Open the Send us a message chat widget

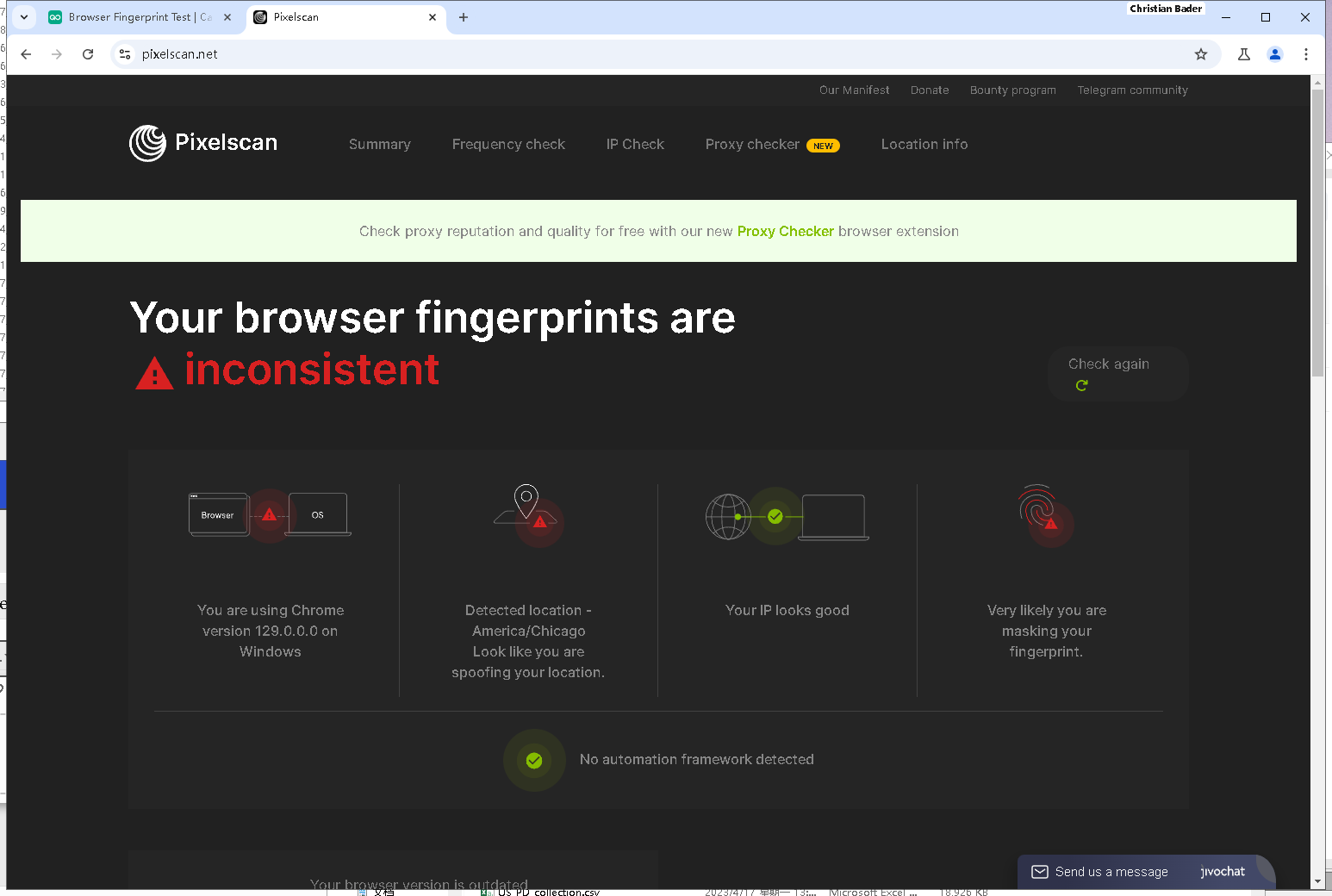tap(1146, 872)
